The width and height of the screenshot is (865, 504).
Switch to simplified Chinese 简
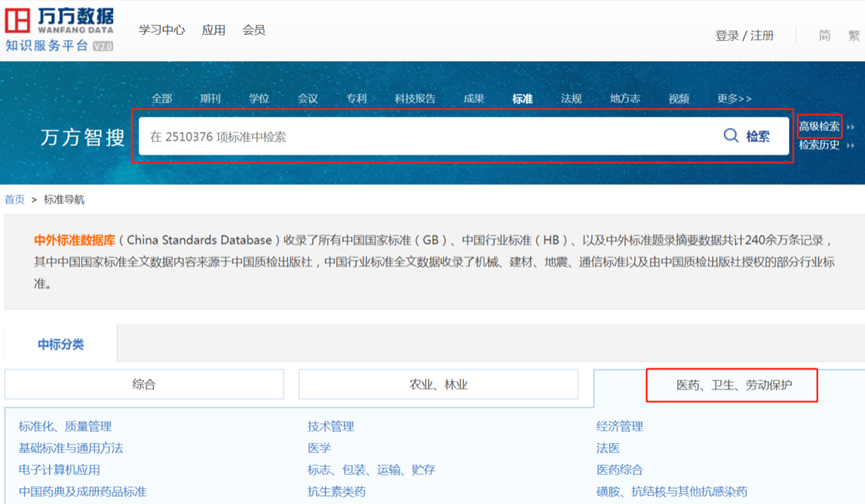coord(824,36)
